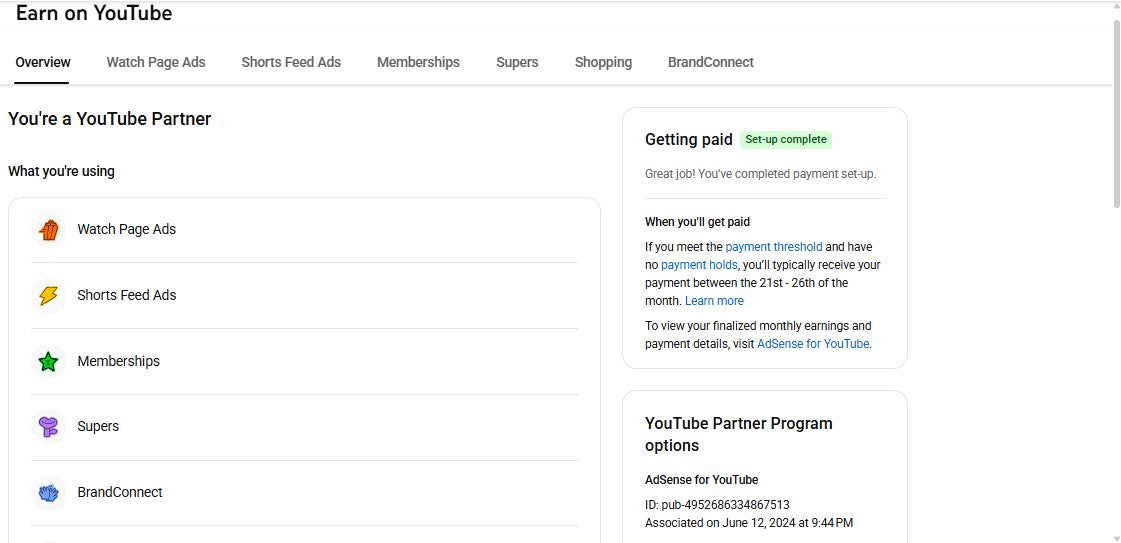
Task: Click the Learn more link
Action: 714,301
